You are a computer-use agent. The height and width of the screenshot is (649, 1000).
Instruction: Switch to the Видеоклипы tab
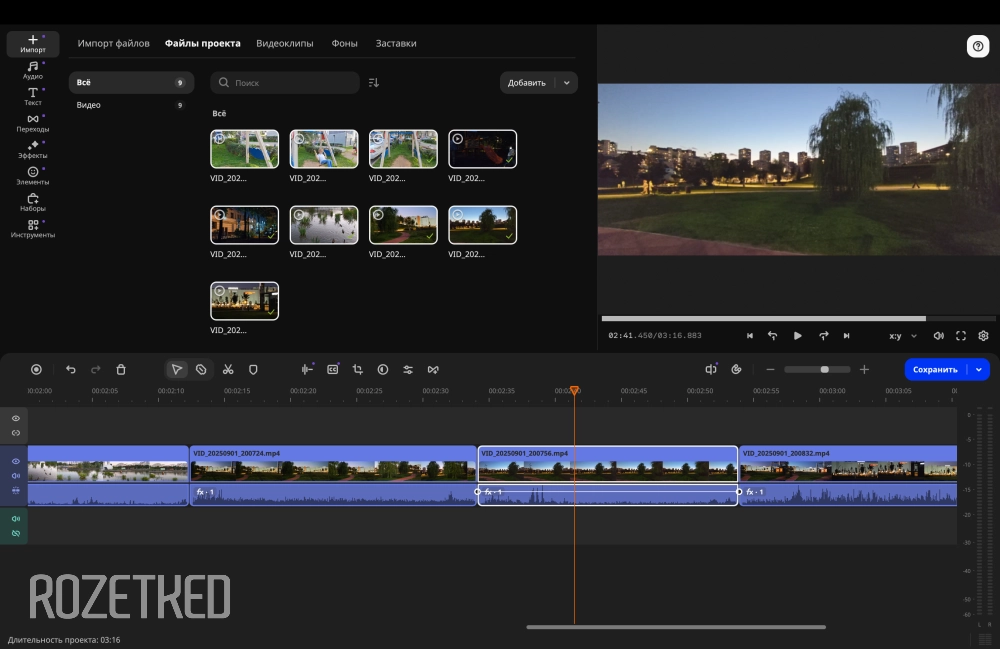tap(284, 44)
